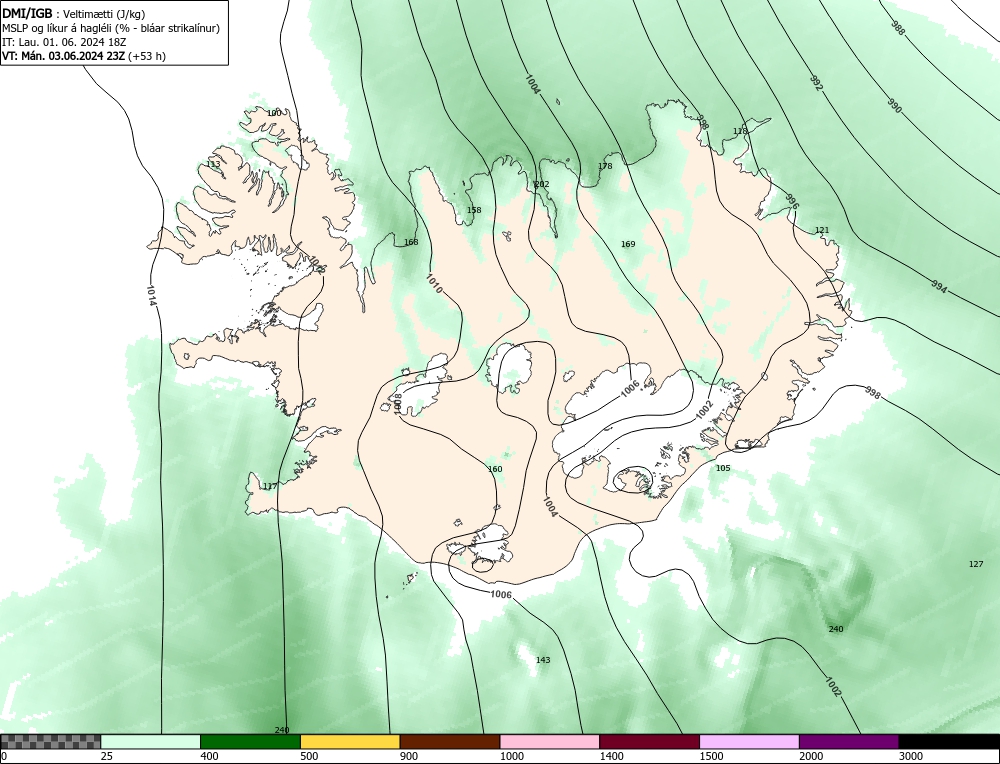Screen dimensions: 1000x764
Task: Pick the pink 1000–1400 legend swatch
Action: tap(550, 742)
